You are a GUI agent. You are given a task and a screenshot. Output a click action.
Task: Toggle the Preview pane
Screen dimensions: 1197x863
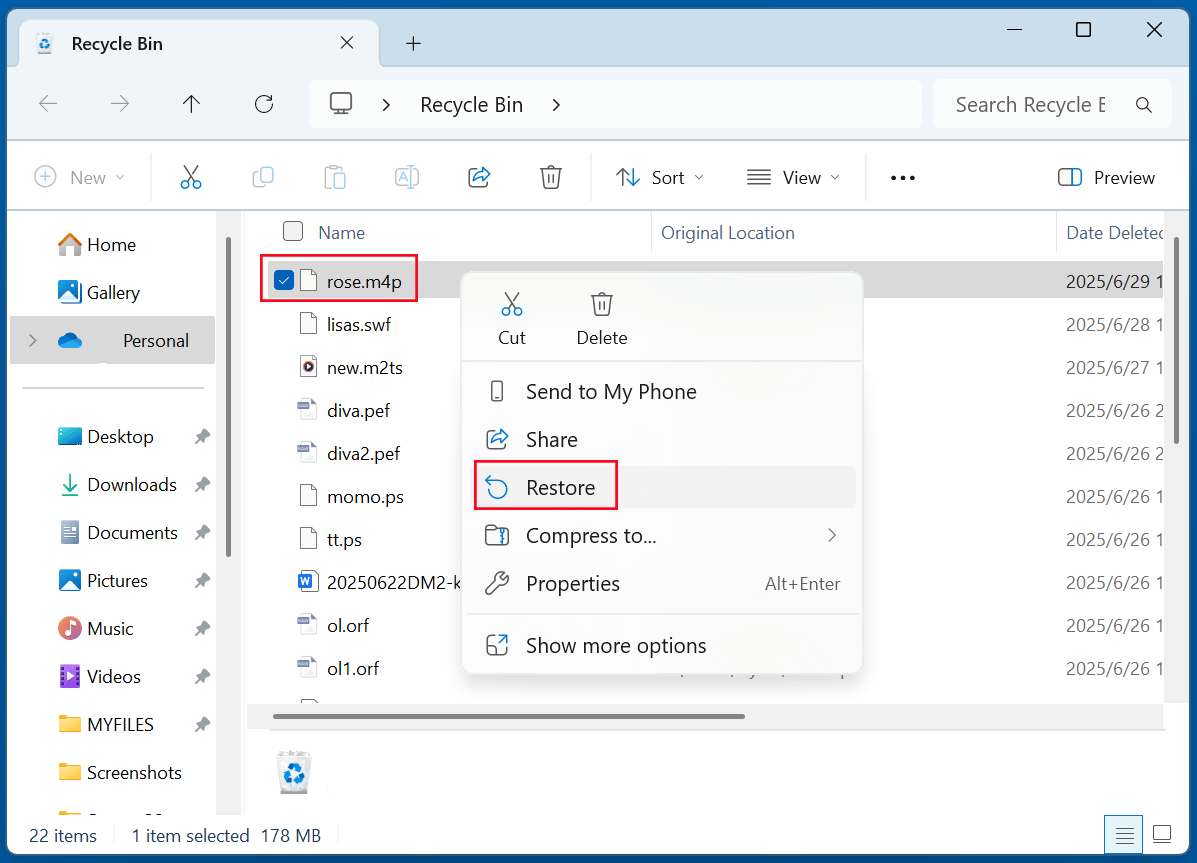pyautogui.click(x=1106, y=177)
